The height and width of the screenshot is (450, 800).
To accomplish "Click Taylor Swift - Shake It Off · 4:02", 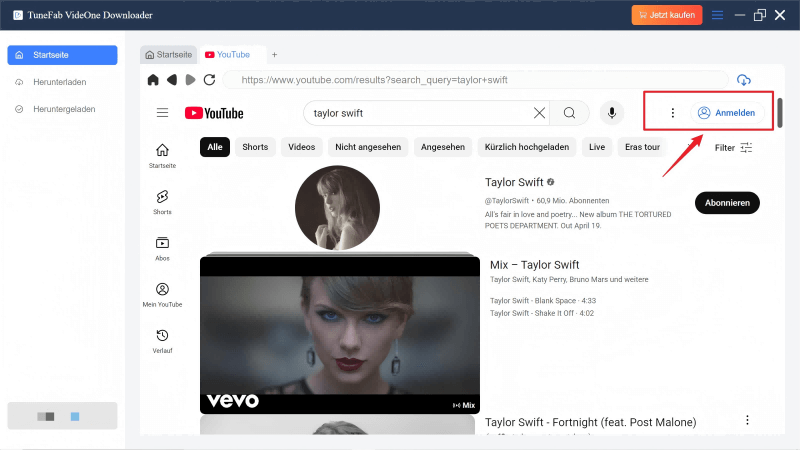I will click(x=542, y=313).
